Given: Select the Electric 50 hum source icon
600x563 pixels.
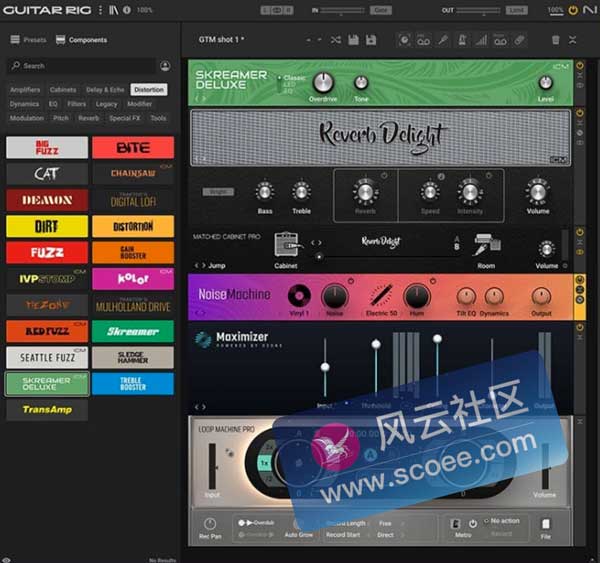Looking at the screenshot, I should tap(381, 295).
